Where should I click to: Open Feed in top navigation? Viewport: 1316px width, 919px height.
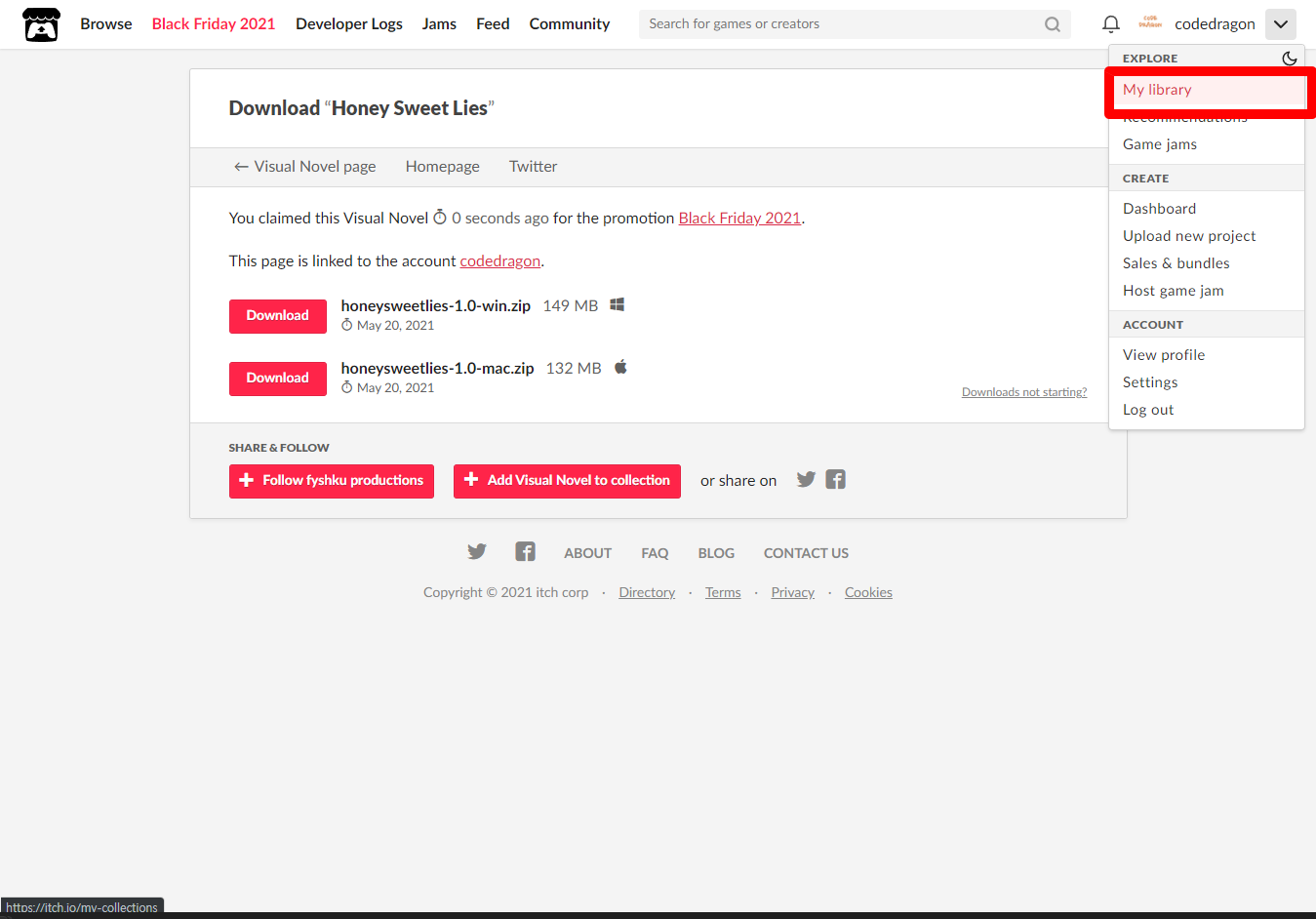(x=493, y=24)
